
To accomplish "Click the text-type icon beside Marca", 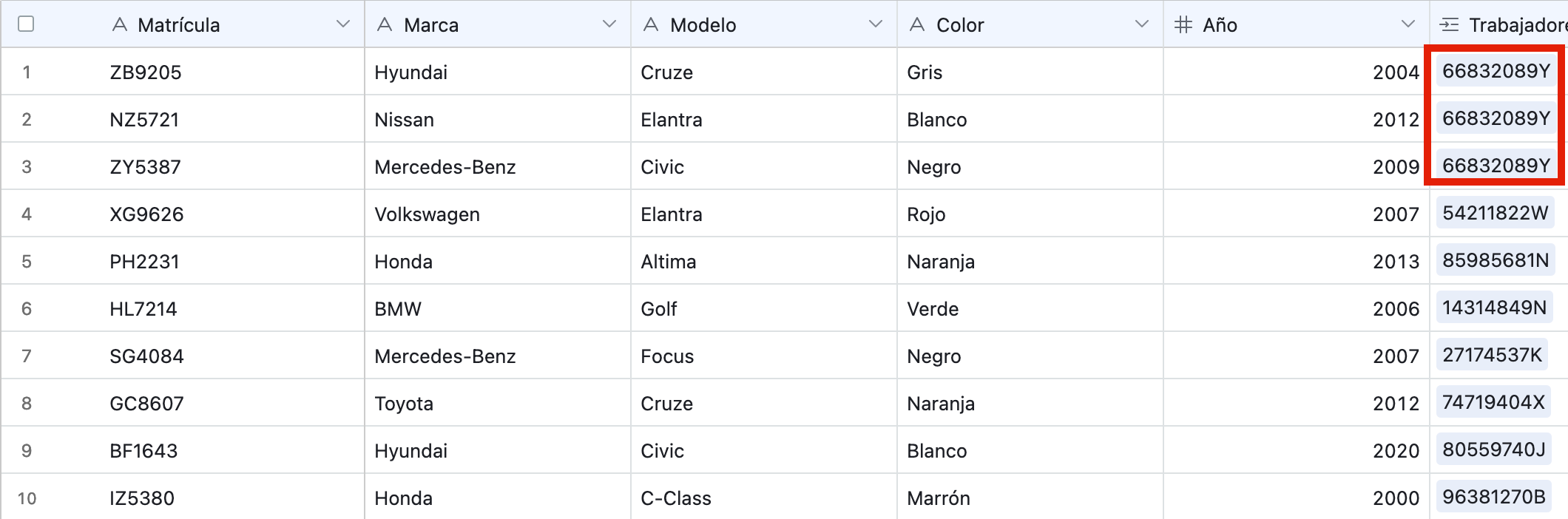I will 385,25.
